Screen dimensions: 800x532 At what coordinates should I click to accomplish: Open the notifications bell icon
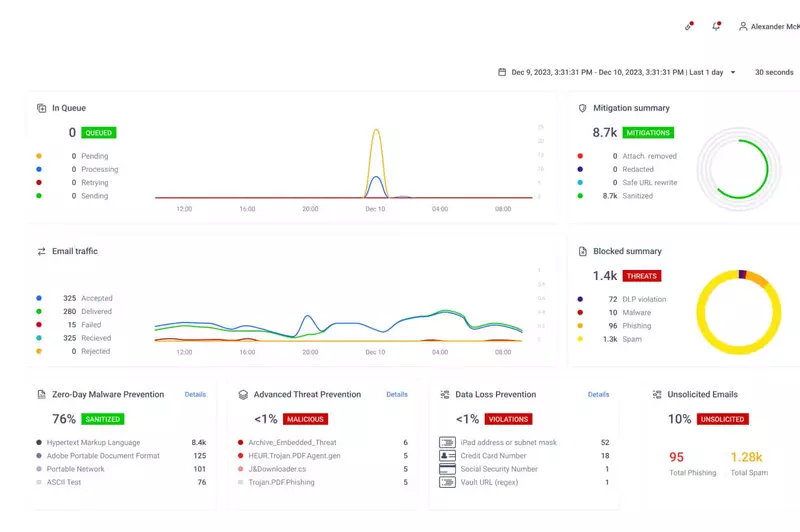coord(716,26)
